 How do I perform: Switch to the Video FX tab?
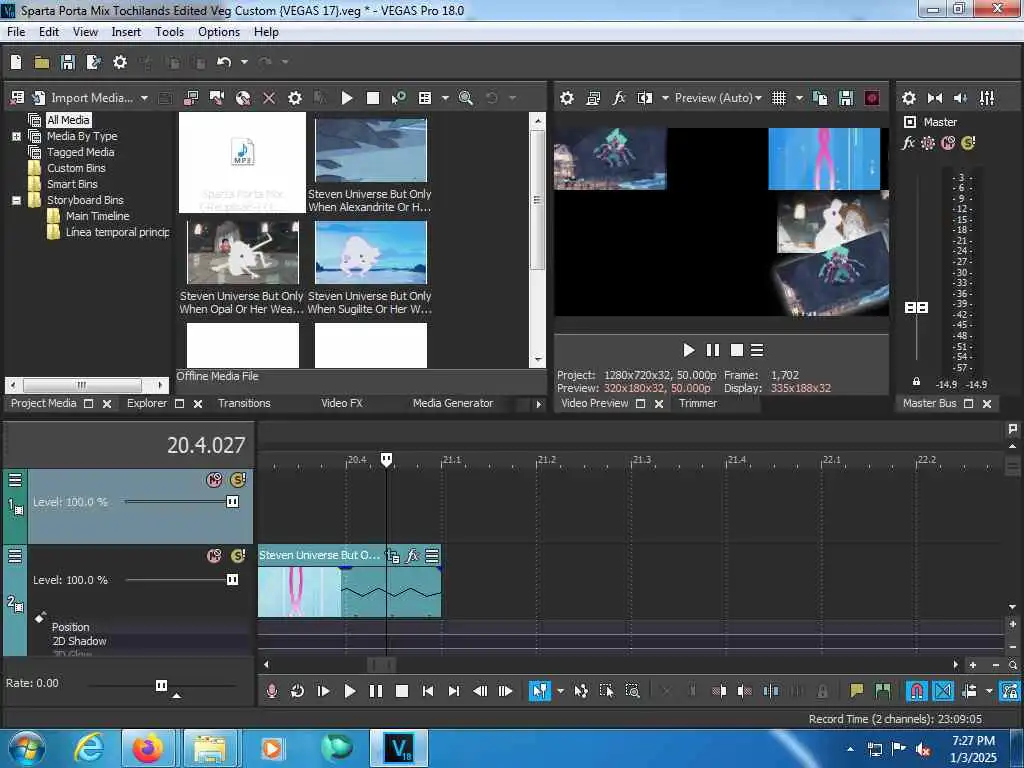click(x=342, y=404)
